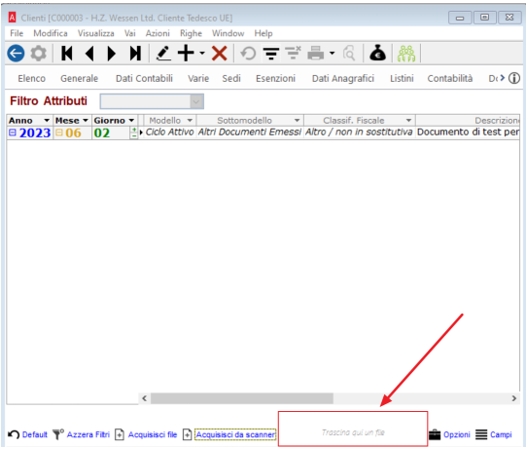This screenshot has height=451, width=528.
Task: Click the printer icon
Action: pyautogui.click(x=316, y=53)
